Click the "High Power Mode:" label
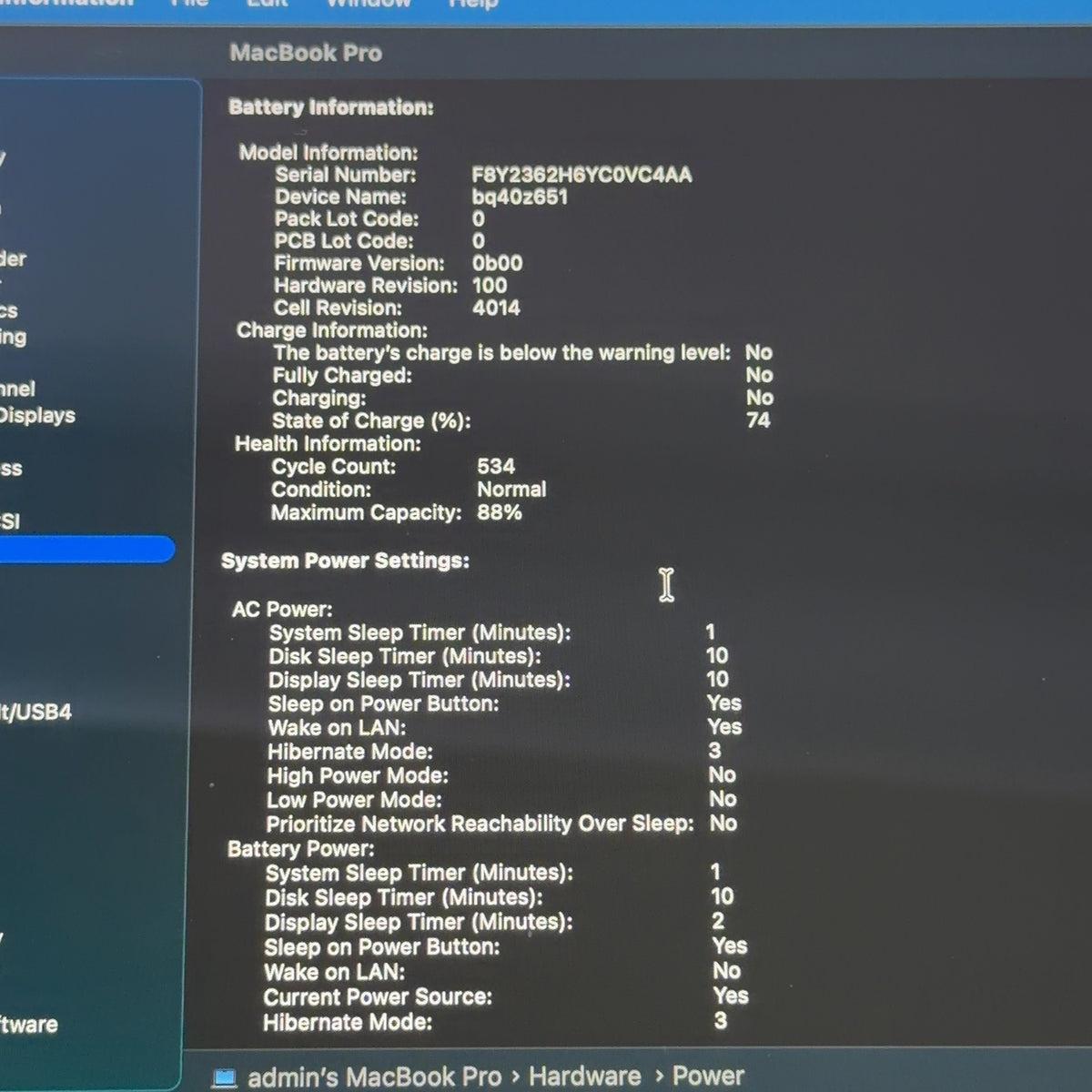The height and width of the screenshot is (1092, 1092). tap(357, 775)
